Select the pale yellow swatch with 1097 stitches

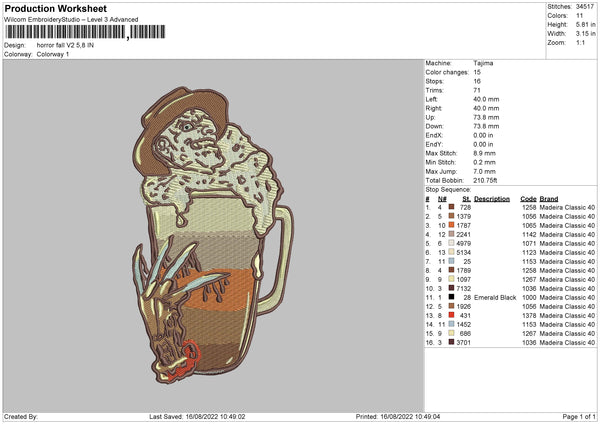(x=452, y=279)
